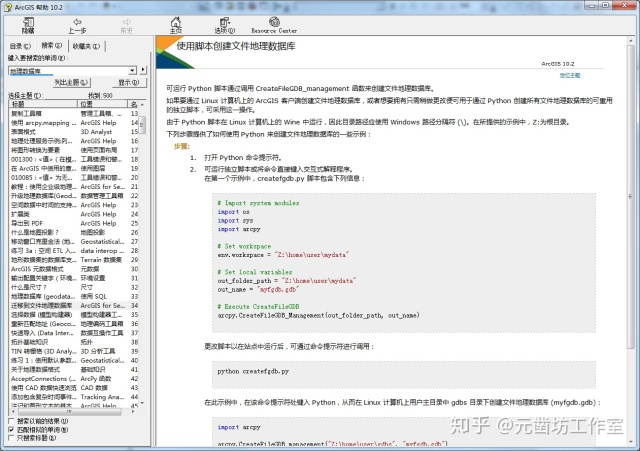Uncheck the 匹配相似的单词 checkbox
Screen dimensions: 640x451
coord(11,429)
